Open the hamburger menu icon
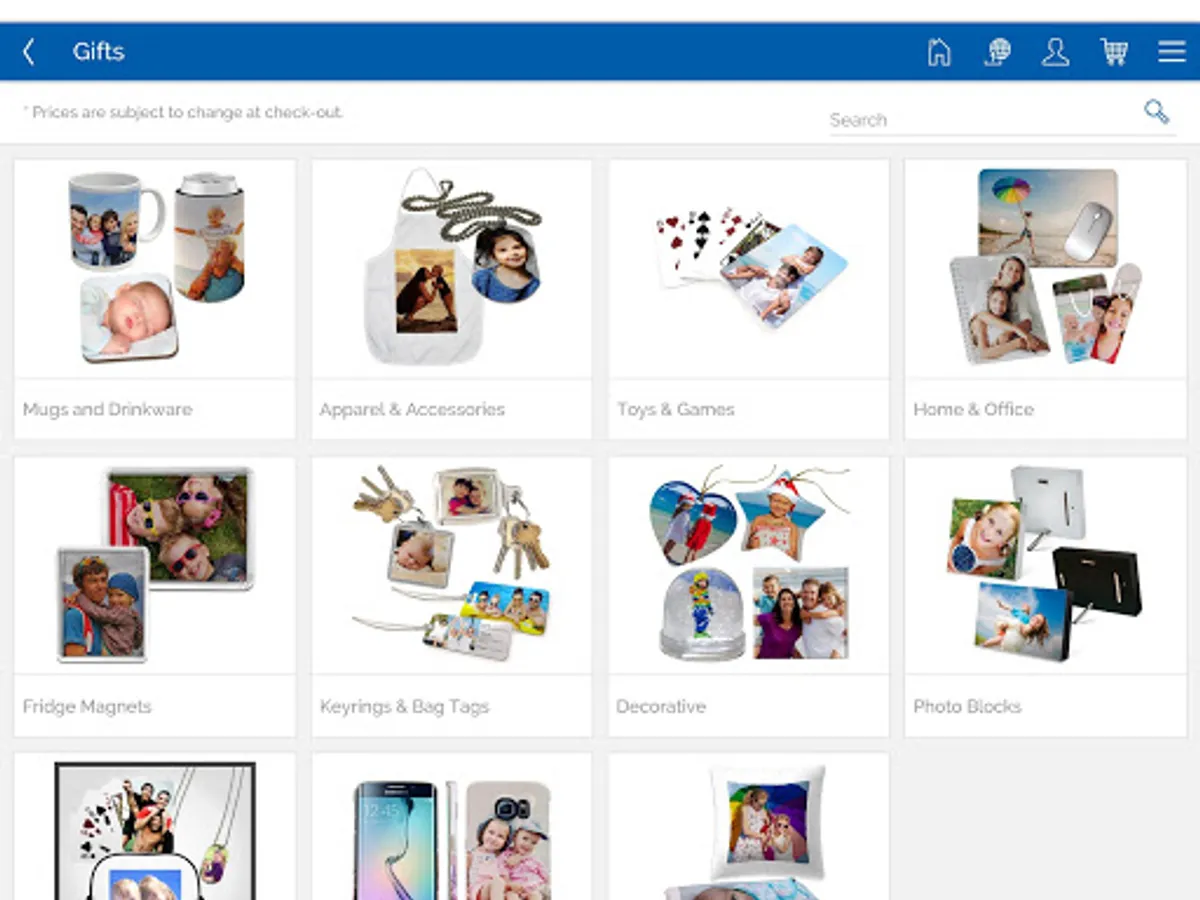The image size is (1200, 900). [1172, 52]
